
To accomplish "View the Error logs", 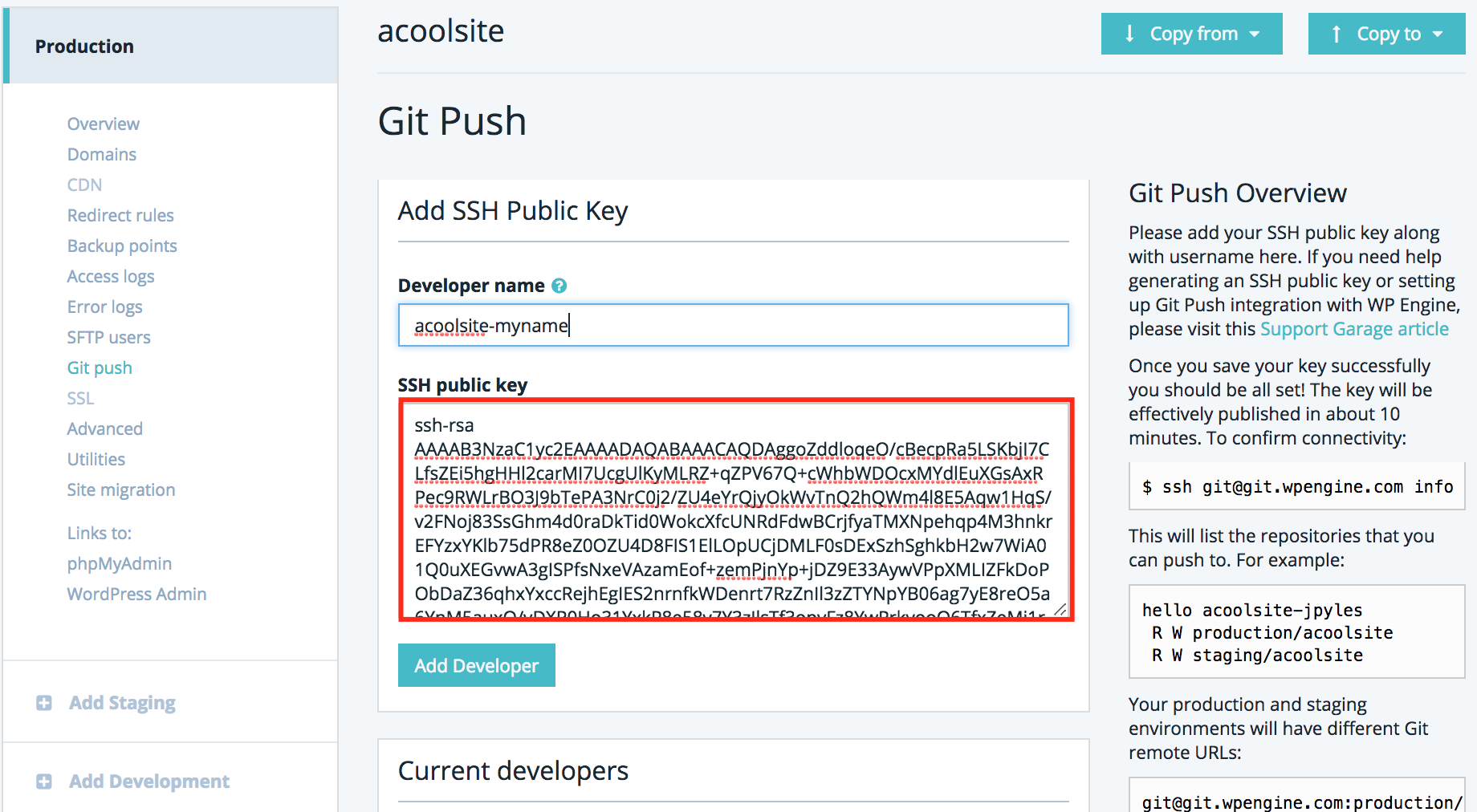I will [x=104, y=307].
